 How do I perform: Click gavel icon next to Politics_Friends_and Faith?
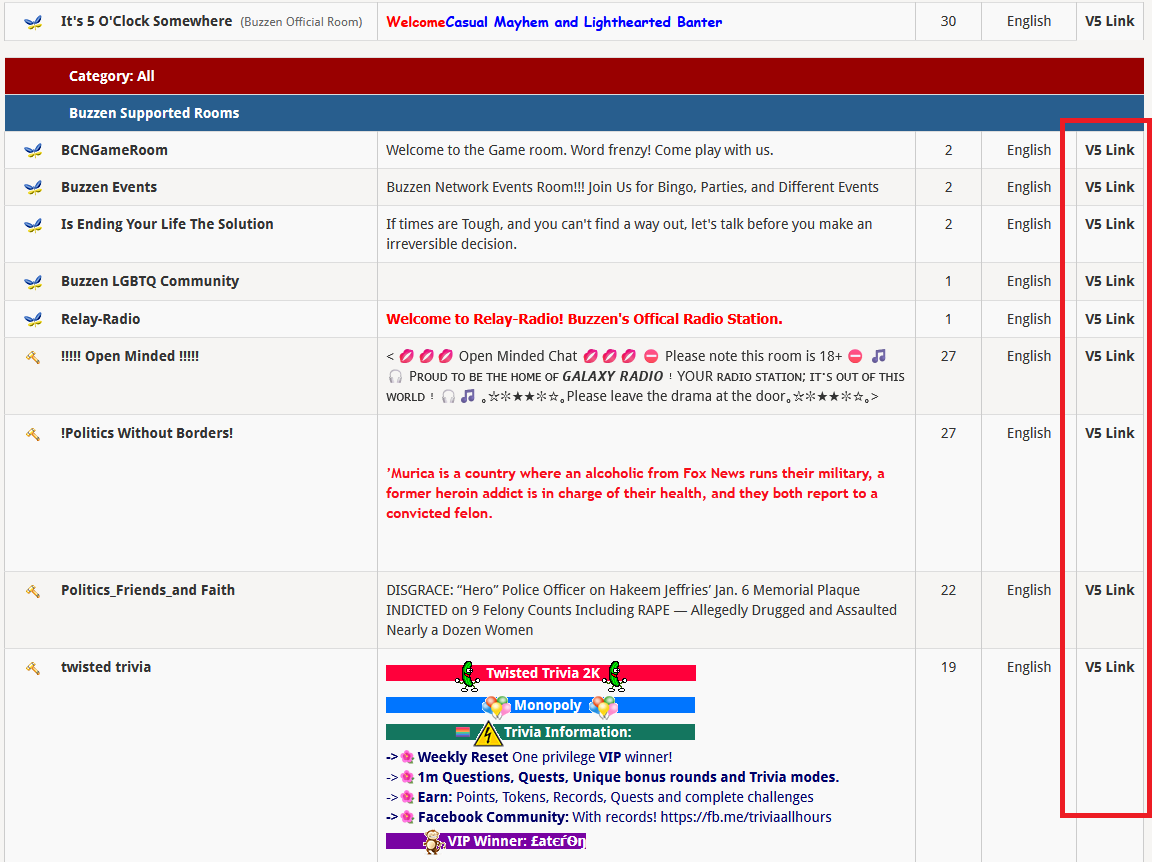tap(33, 590)
